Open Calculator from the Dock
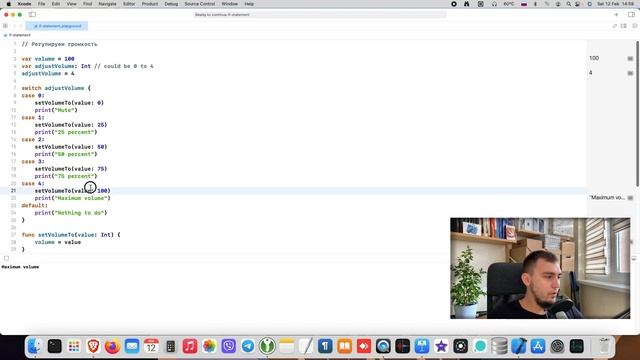 click(x=171, y=347)
